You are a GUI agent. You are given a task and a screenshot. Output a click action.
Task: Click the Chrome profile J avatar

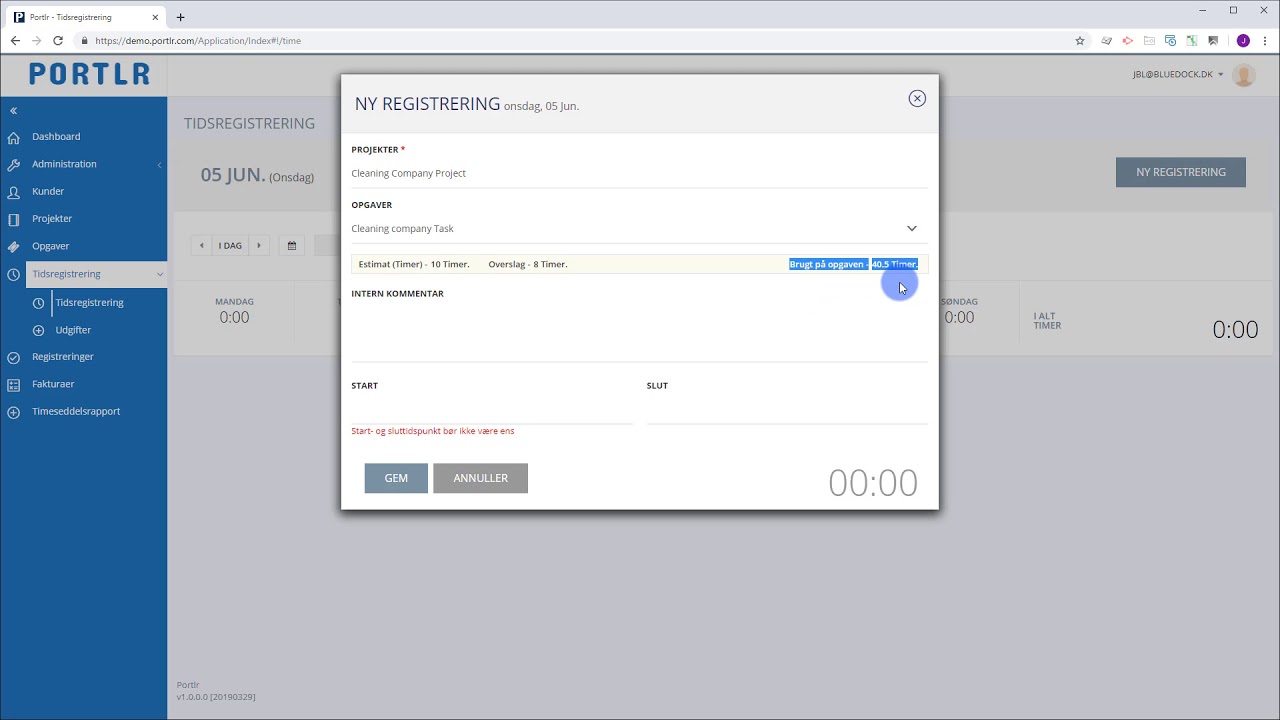pyautogui.click(x=1243, y=41)
